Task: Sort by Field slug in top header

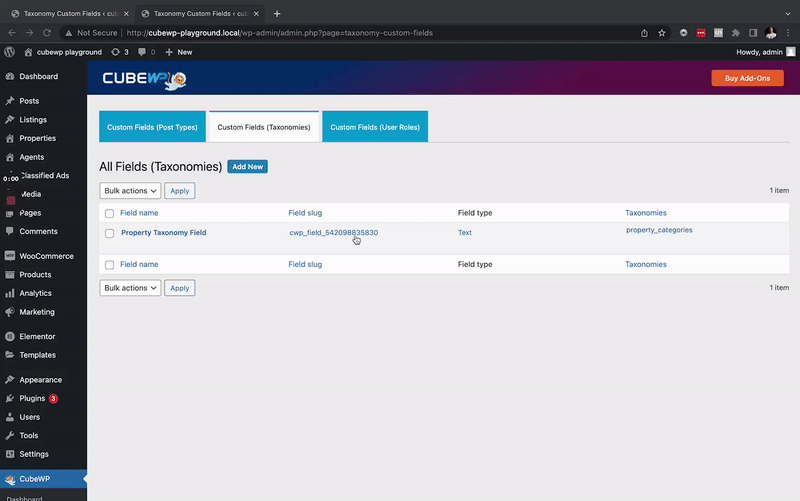Action: tap(305, 213)
